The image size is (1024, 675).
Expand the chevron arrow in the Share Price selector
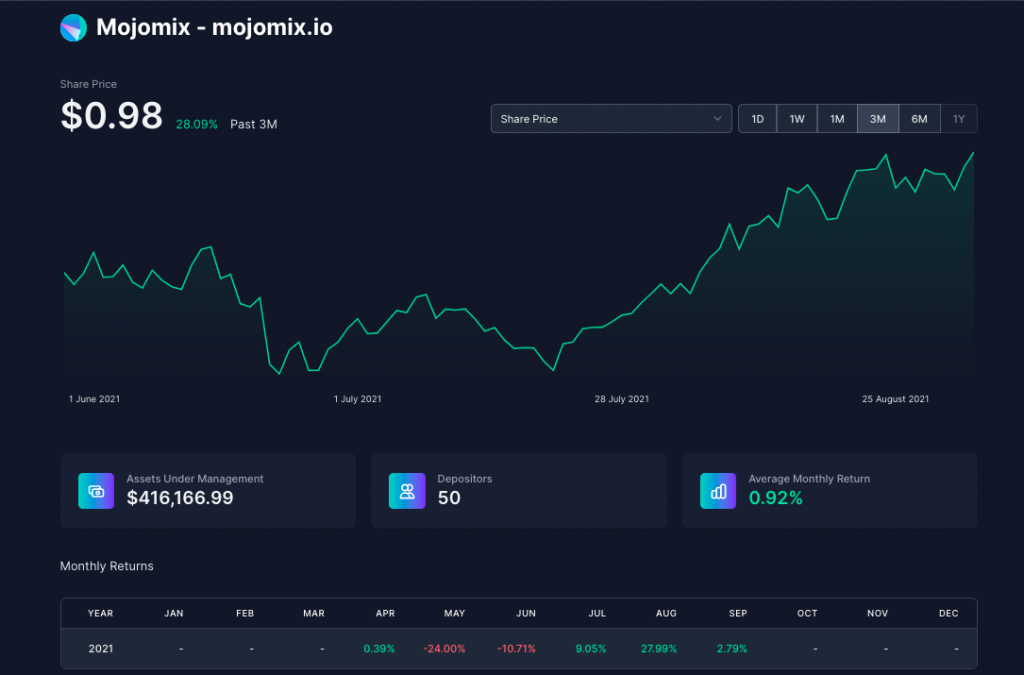[x=717, y=119]
